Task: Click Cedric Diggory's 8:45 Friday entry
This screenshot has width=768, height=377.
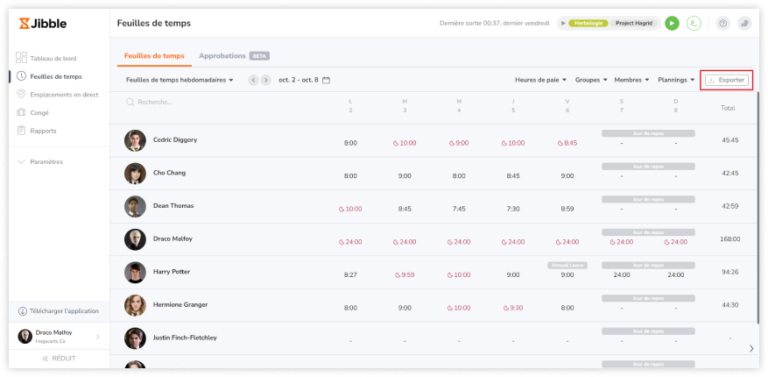Action: (x=567, y=143)
